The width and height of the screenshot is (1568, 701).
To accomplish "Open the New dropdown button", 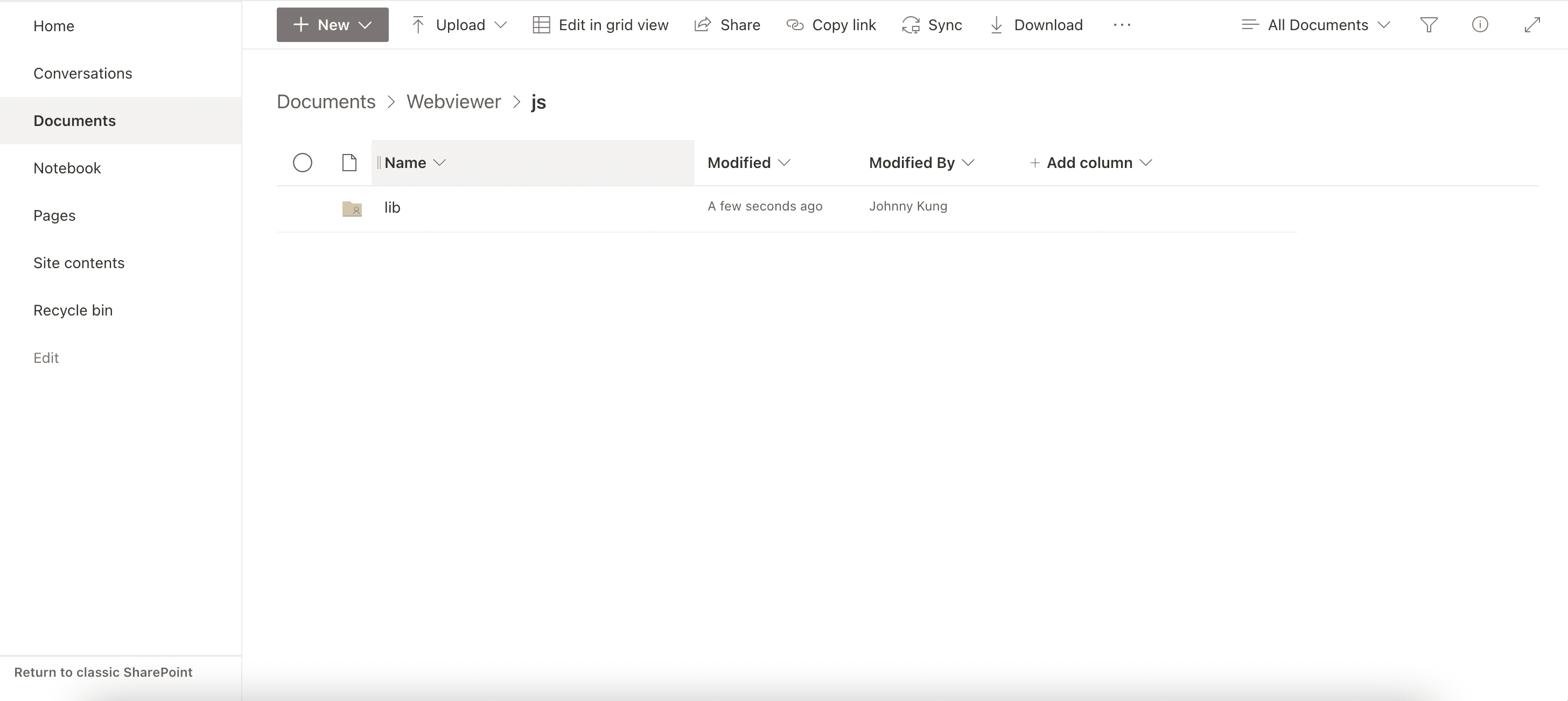I will tap(332, 25).
